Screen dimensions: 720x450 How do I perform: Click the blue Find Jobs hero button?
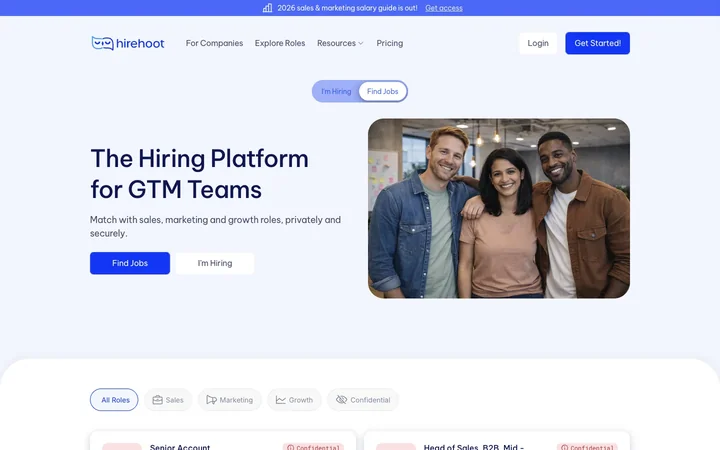130,263
